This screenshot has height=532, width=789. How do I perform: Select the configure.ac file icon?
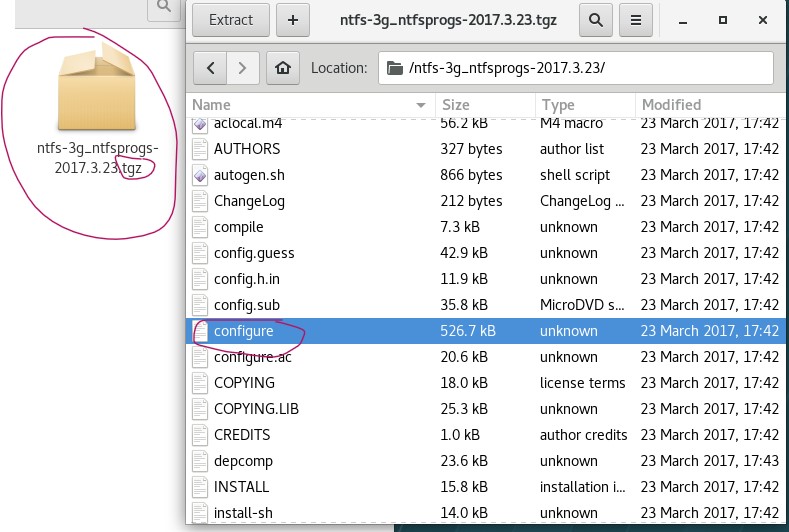(200, 357)
